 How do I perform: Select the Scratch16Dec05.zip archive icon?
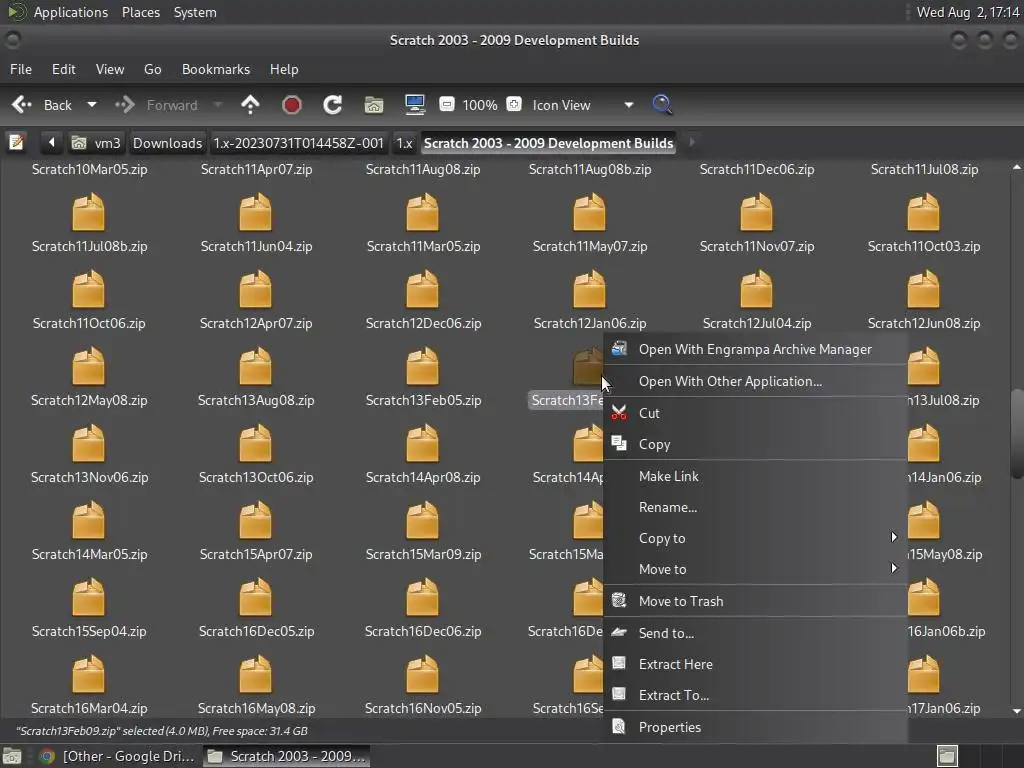click(x=255, y=598)
